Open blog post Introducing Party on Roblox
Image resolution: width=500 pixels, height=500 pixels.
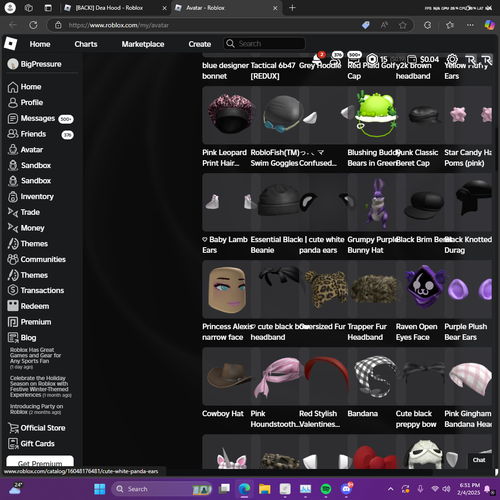36,409
